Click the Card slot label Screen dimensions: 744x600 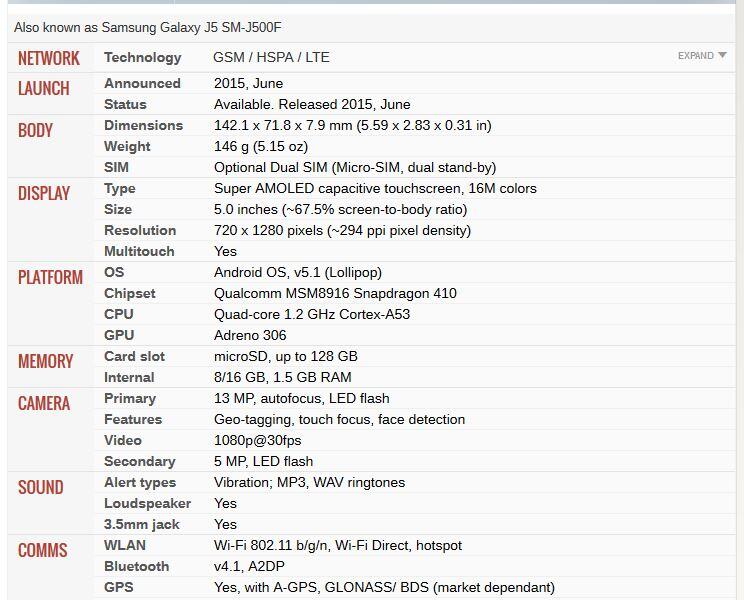click(x=135, y=356)
